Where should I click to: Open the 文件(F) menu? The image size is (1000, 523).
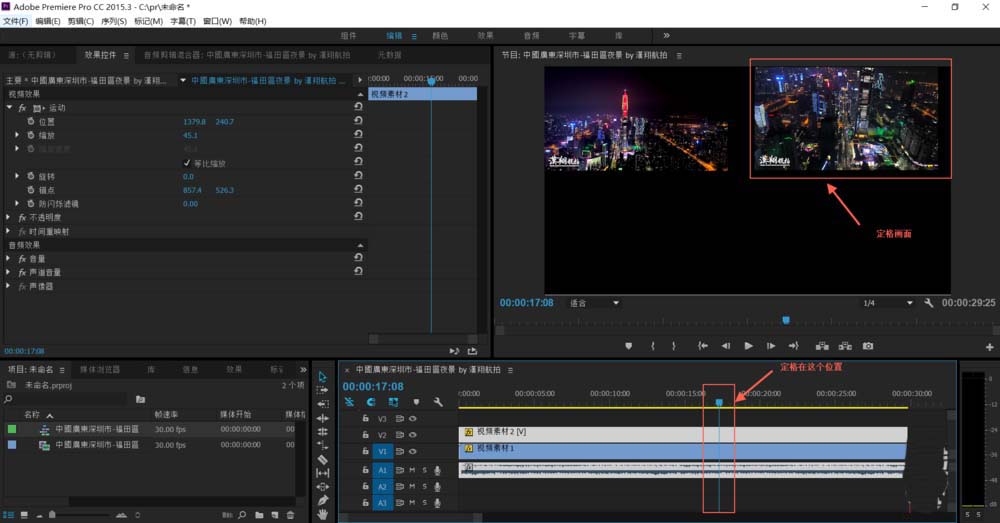click(x=16, y=21)
